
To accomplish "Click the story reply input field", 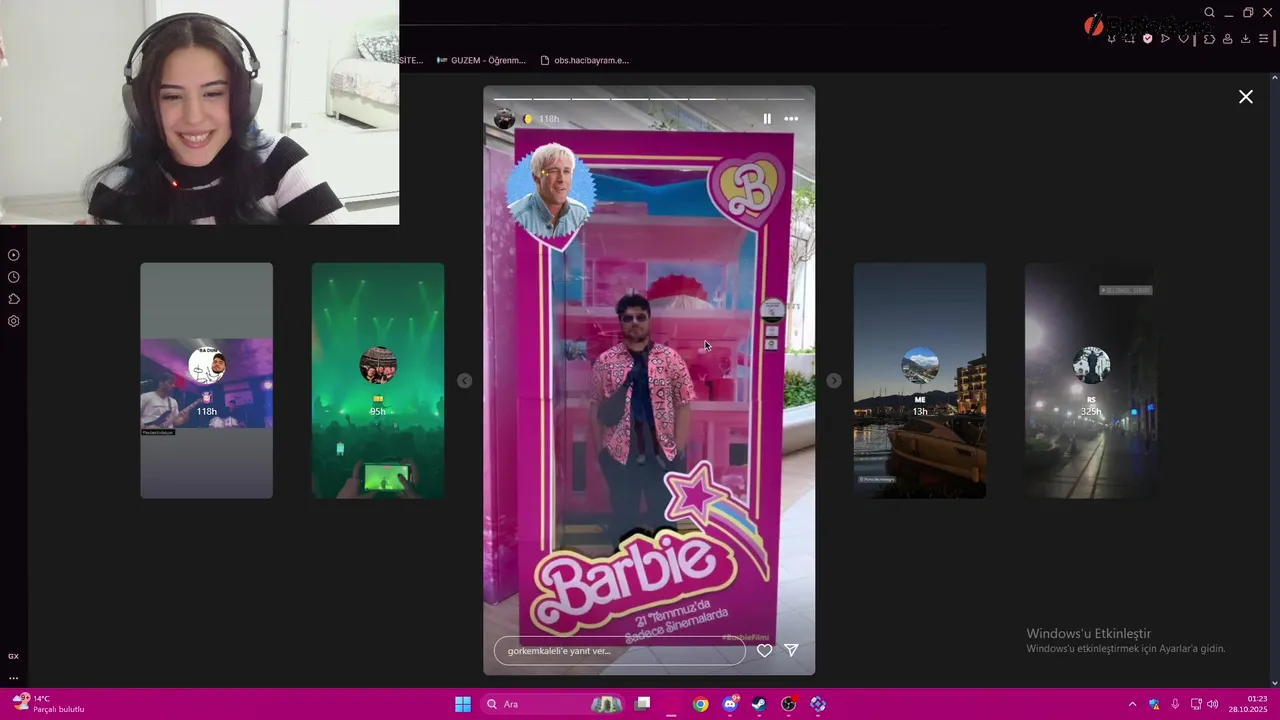I will tap(620, 651).
